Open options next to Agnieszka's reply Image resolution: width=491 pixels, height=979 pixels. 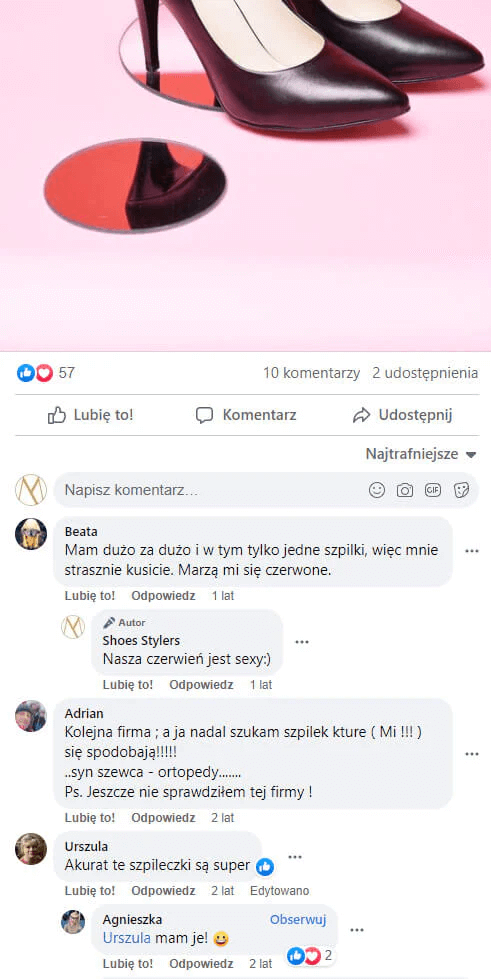coord(357,930)
